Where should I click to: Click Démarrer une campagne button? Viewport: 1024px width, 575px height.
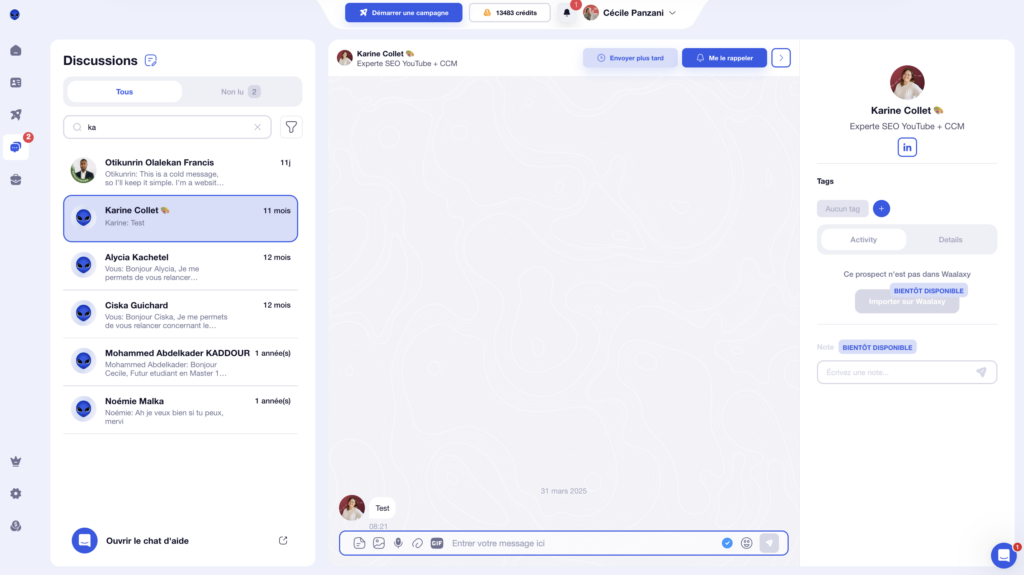click(404, 13)
